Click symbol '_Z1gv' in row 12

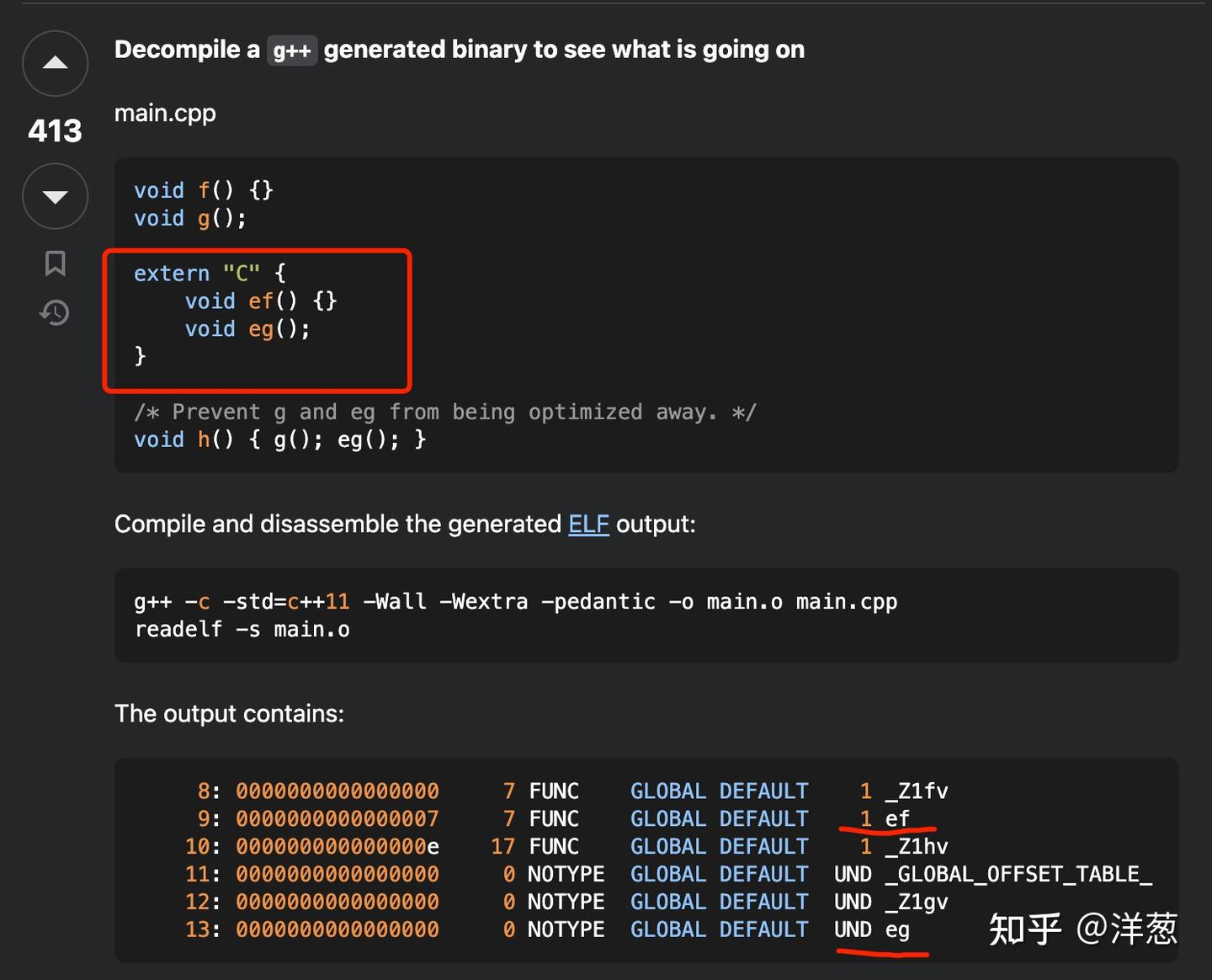point(917,902)
